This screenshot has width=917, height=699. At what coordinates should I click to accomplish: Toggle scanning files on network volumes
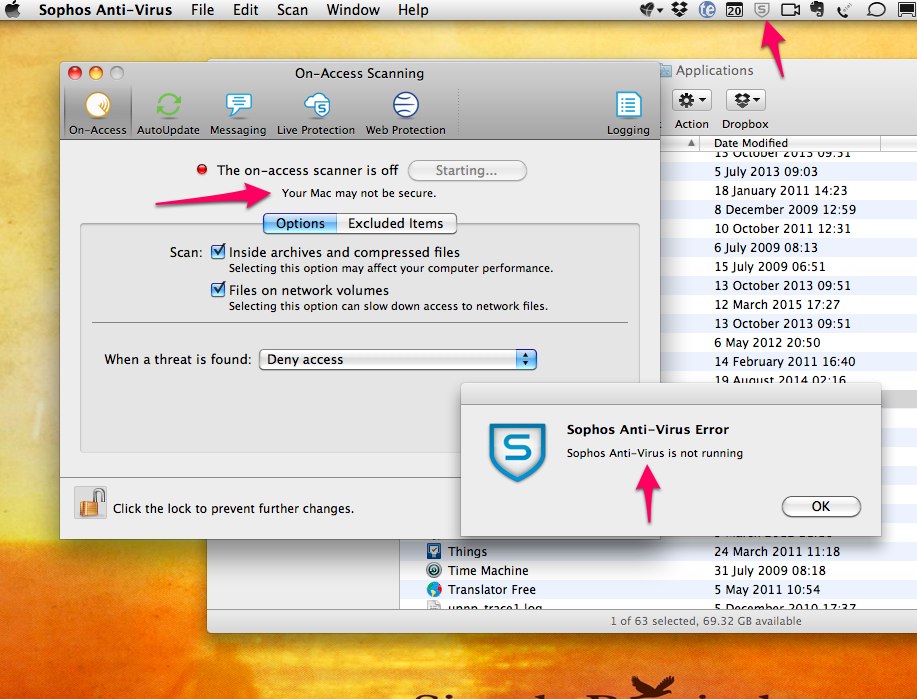218,290
